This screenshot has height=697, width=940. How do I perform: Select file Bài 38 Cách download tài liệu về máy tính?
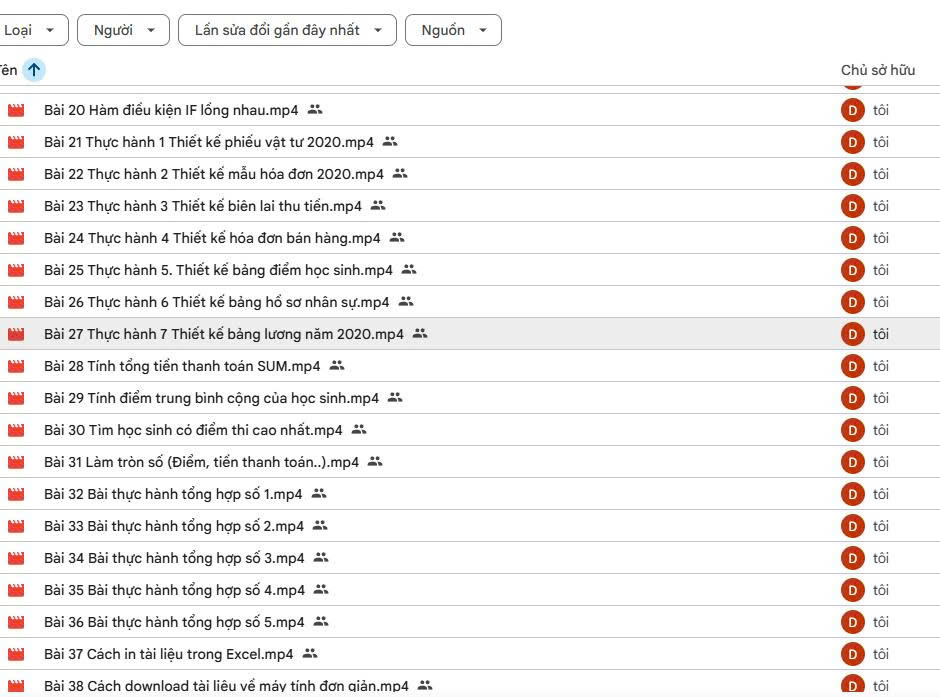(x=226, y=686)
